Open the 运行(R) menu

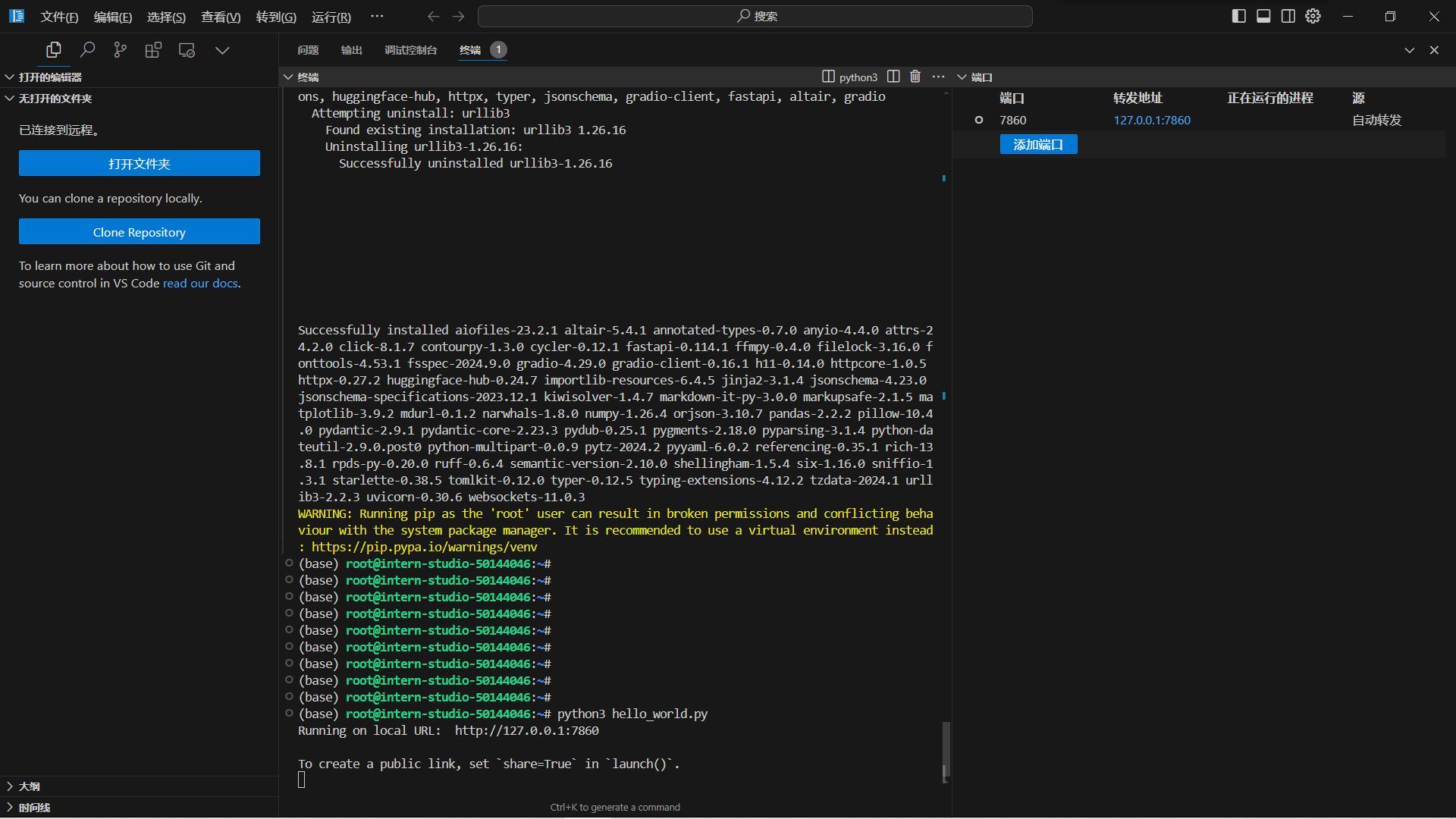[331, 17]
